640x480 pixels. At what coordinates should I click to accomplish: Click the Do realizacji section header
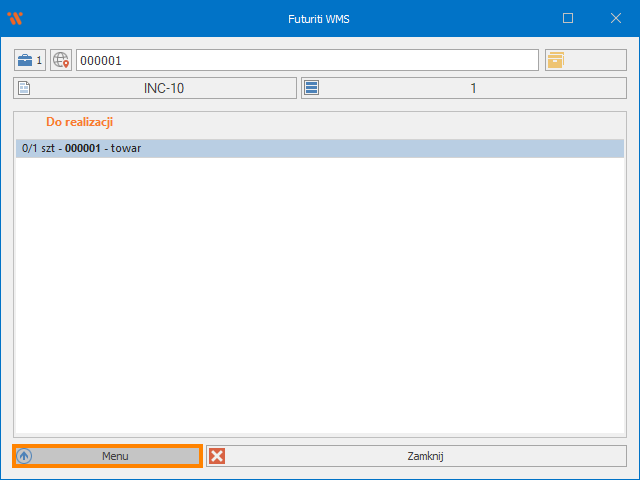79,121
